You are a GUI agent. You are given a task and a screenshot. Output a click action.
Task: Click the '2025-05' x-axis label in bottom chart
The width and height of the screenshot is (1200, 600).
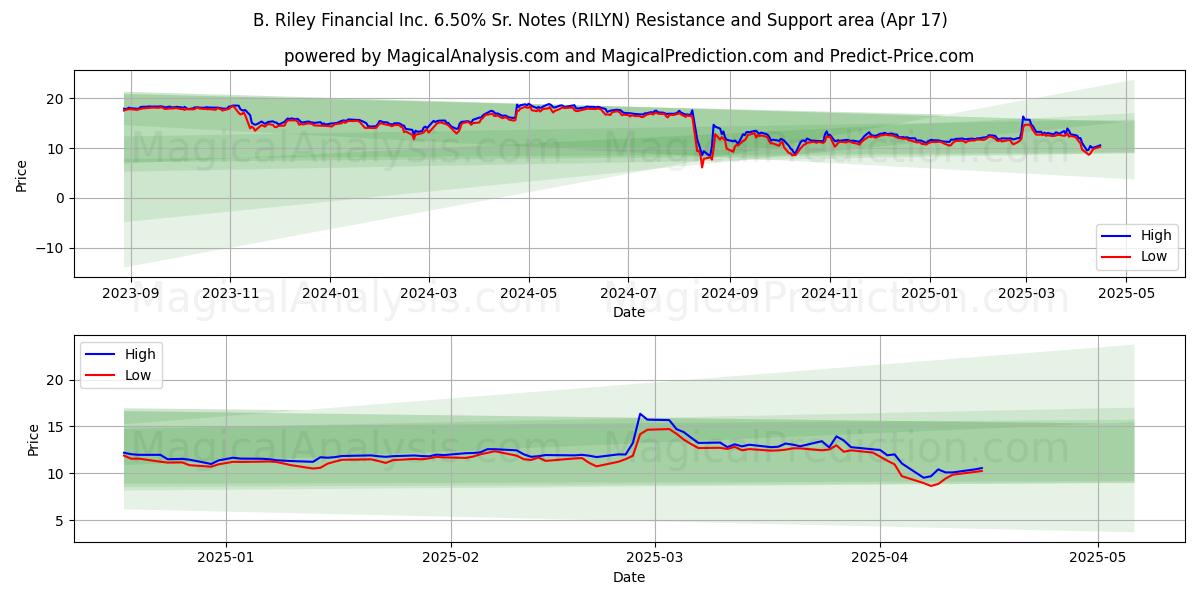(1098, 559)
